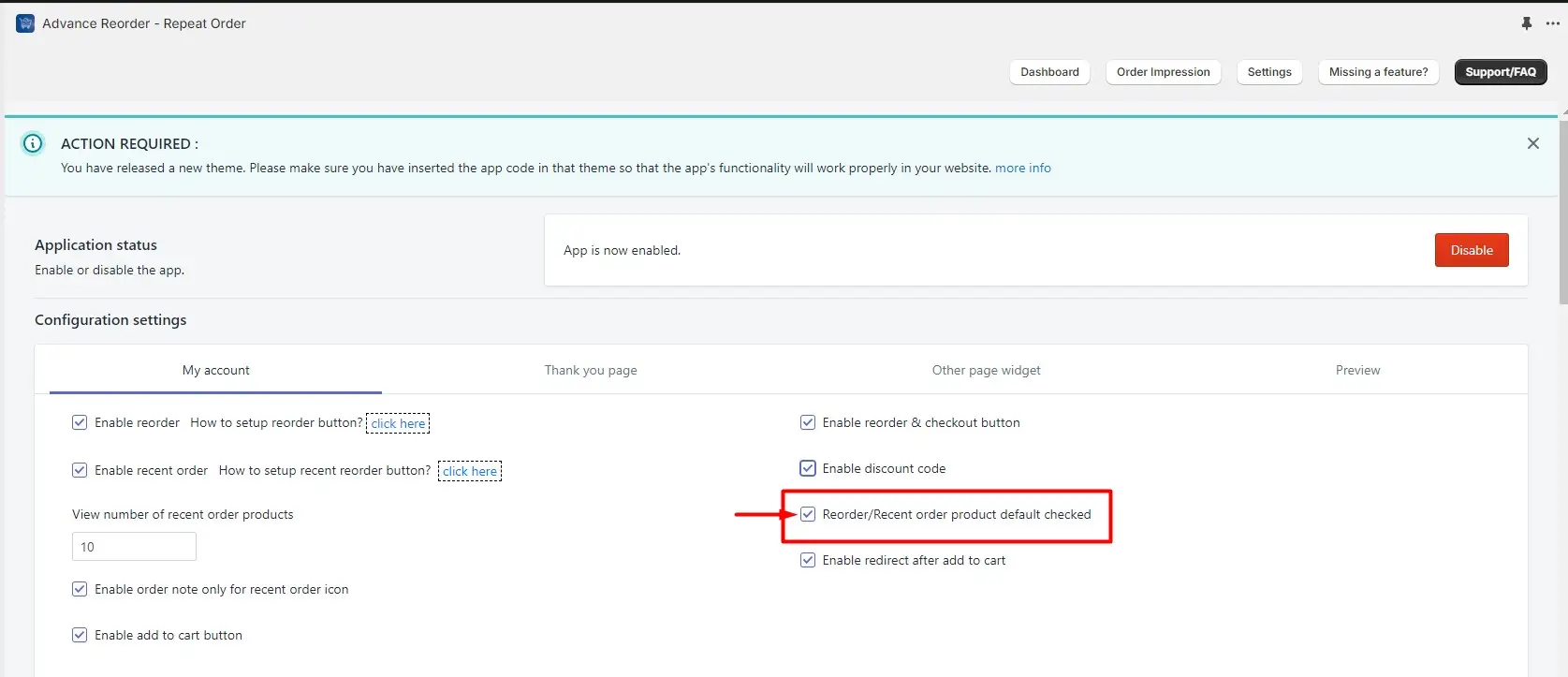Select the Preview tab

pyautogui.click(x=1357, y=370)
